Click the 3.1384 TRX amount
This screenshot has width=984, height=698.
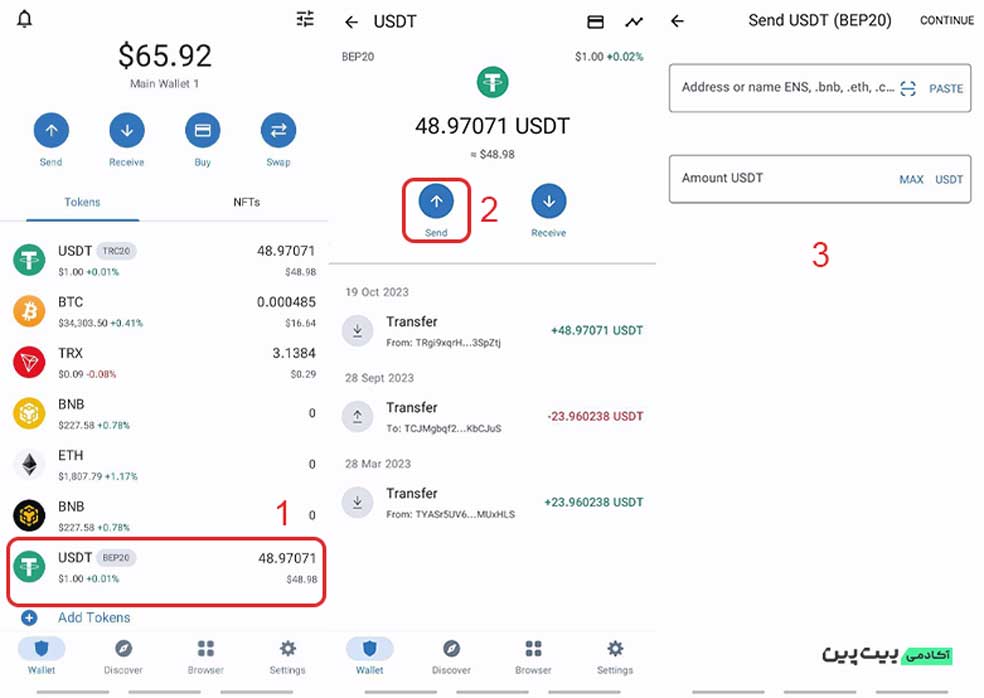294,353
